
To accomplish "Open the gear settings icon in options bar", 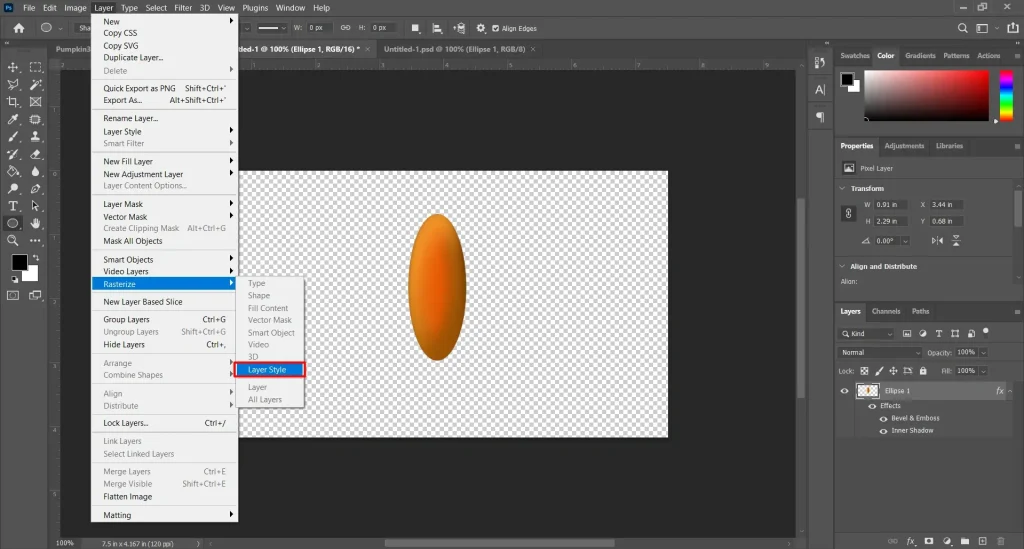I will point(481,28).
